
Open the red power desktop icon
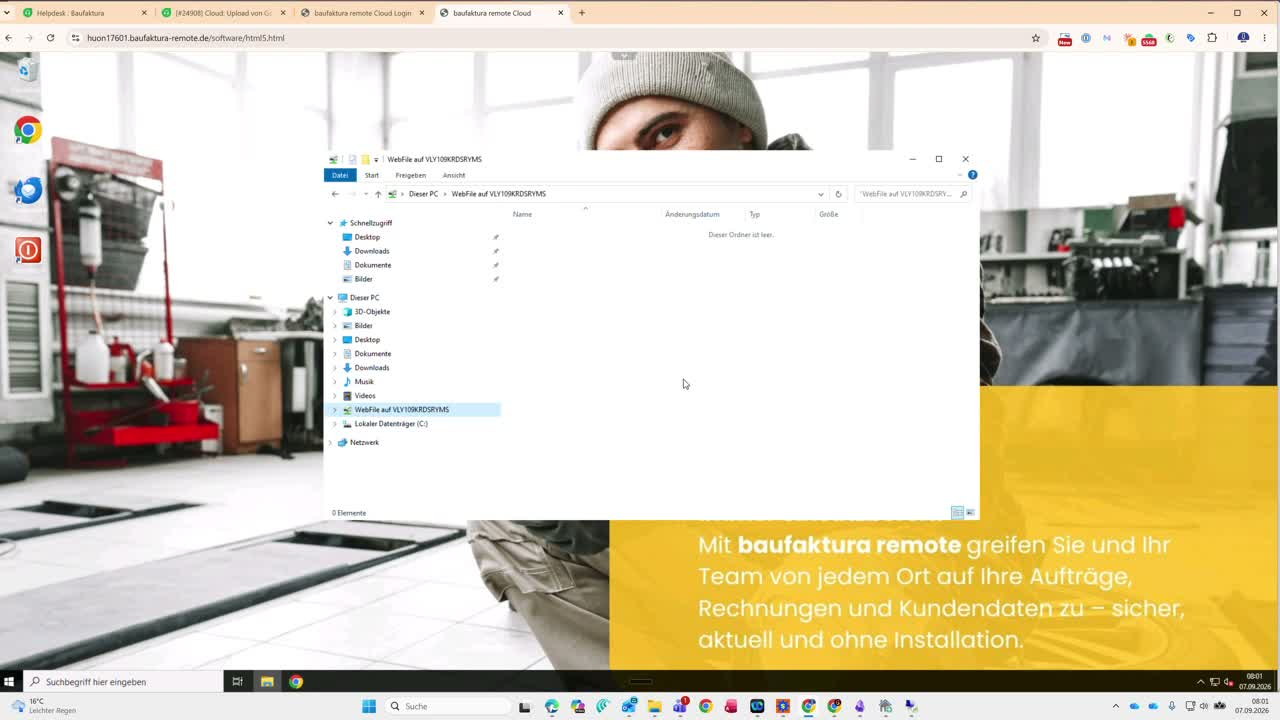point(27,250)
